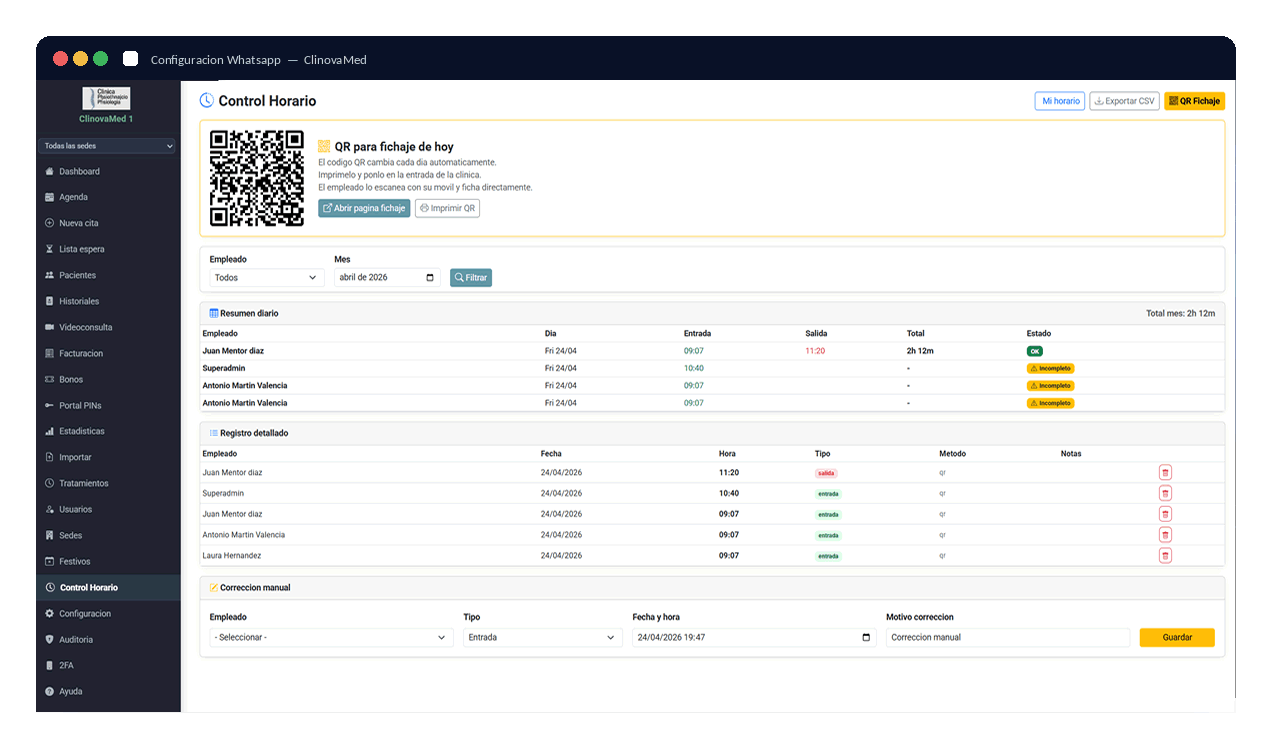Click the QR code image
This screenshot has height=745, width=1272.
(257, 178)
